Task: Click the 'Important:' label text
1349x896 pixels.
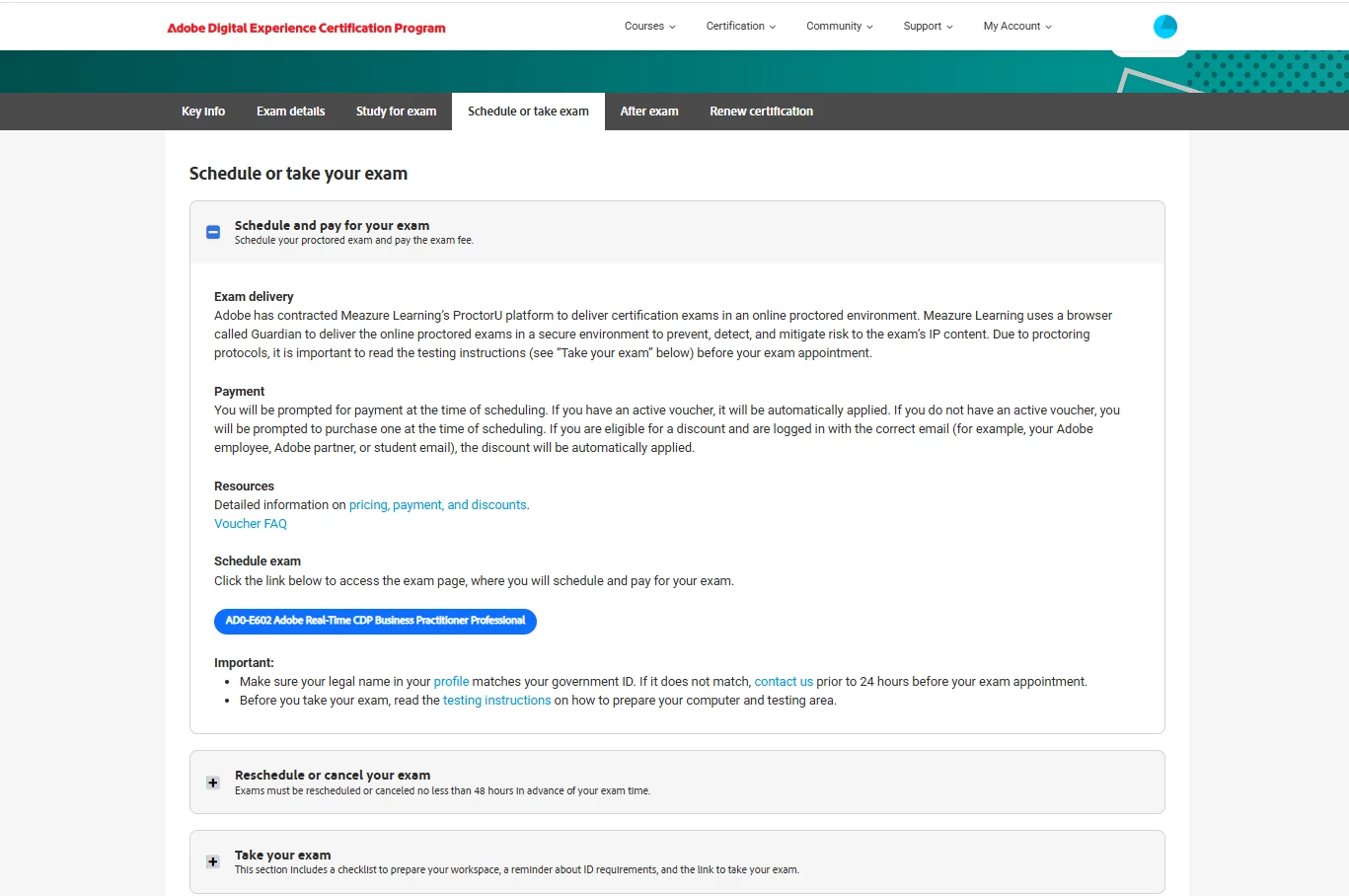Action: tap(244, 663)
